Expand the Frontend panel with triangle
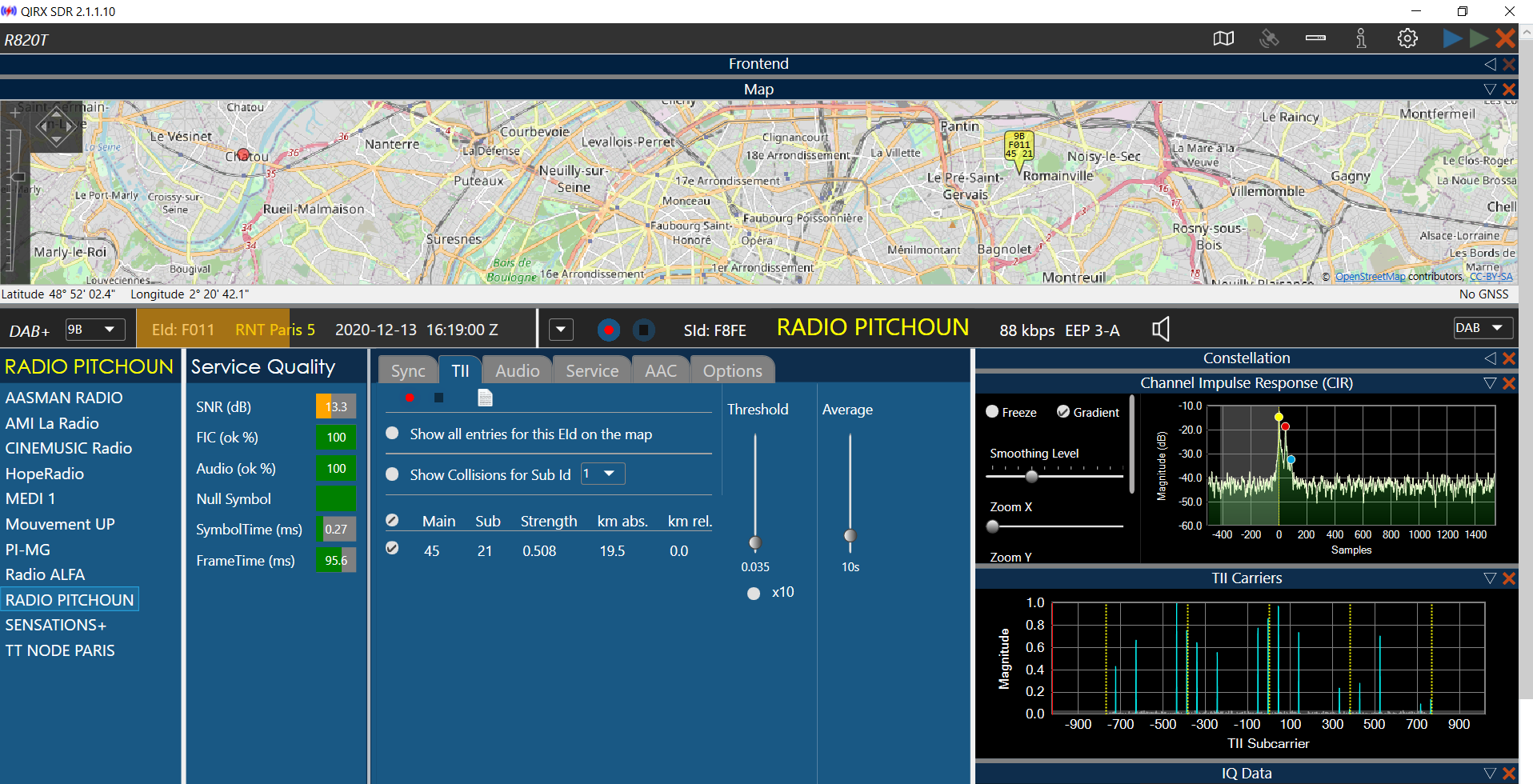The width and height of the screenshot is (1533, 784). click(x=1490, y=64)
